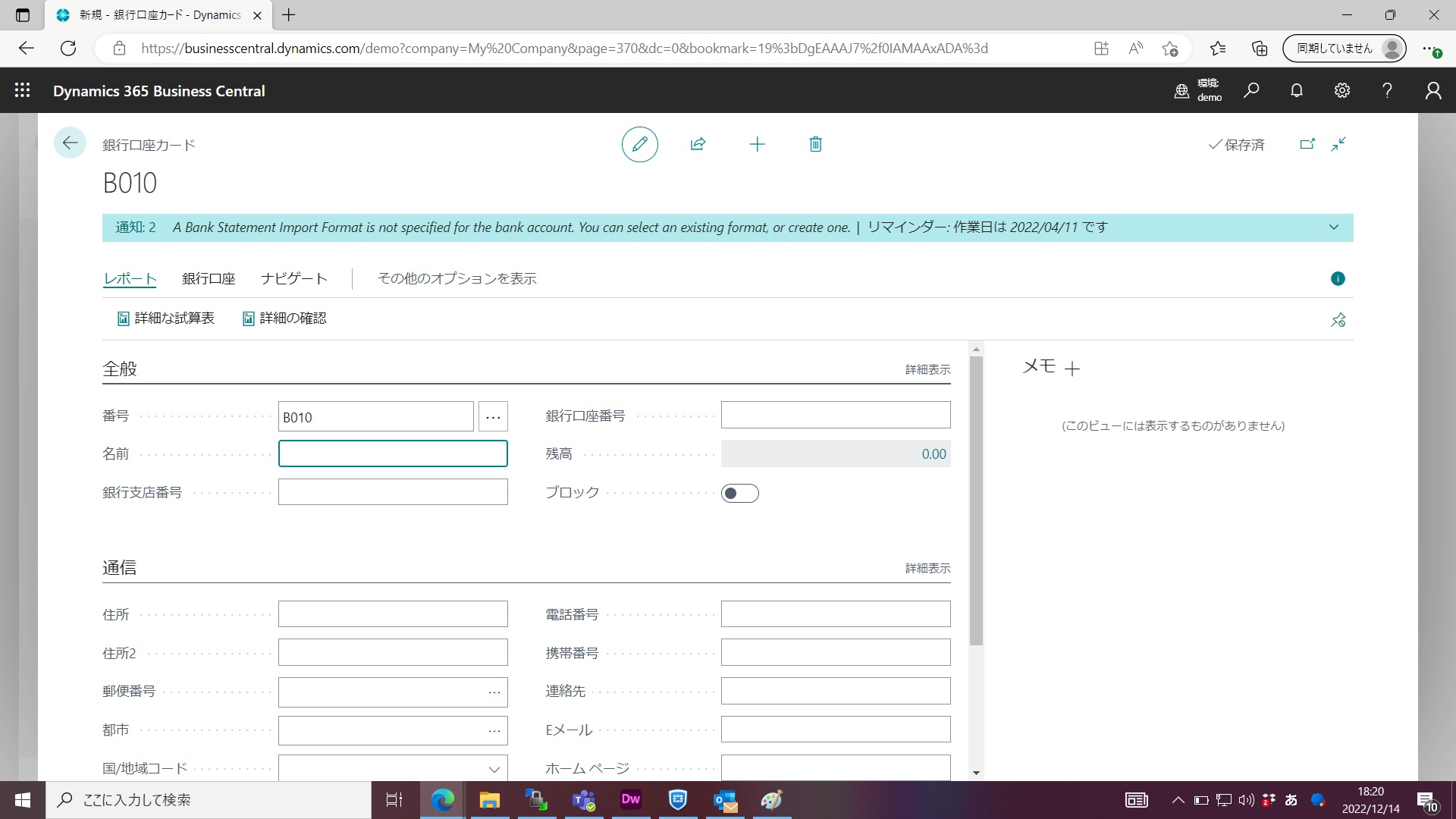The height and width of the screenshot is (819, 1456).
Task: Open the settings gear icon
Action: click(x=1341, y=91)
